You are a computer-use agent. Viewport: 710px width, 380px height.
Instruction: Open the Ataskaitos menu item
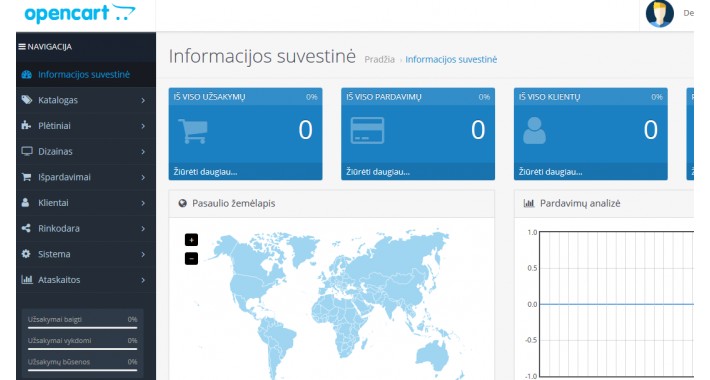pyautogui.click(x=86, y=279)
